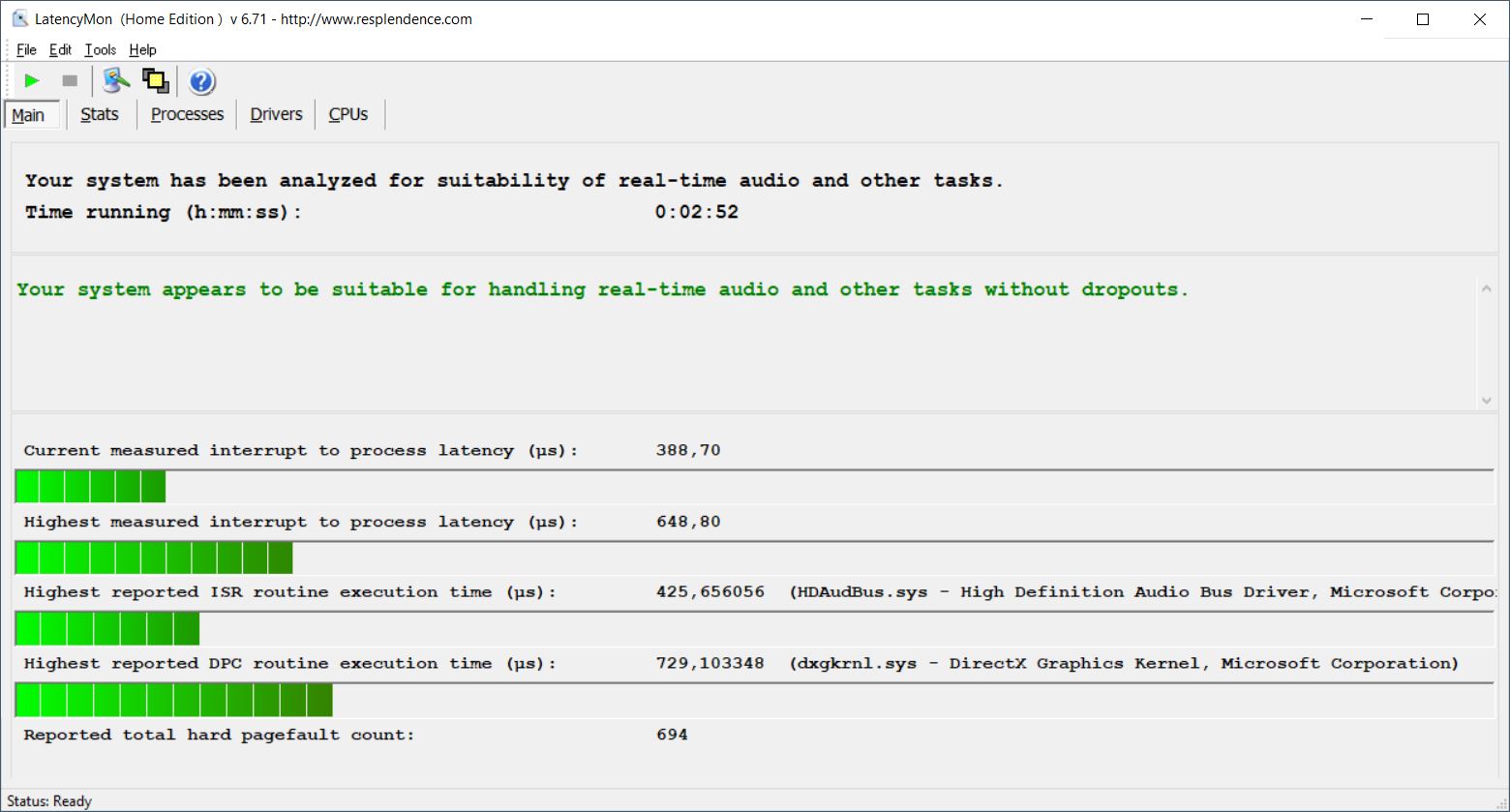The height and width of the screenshot is (812, 1510).
Task: Switch to the Stats tab
Action: [100, 114]
